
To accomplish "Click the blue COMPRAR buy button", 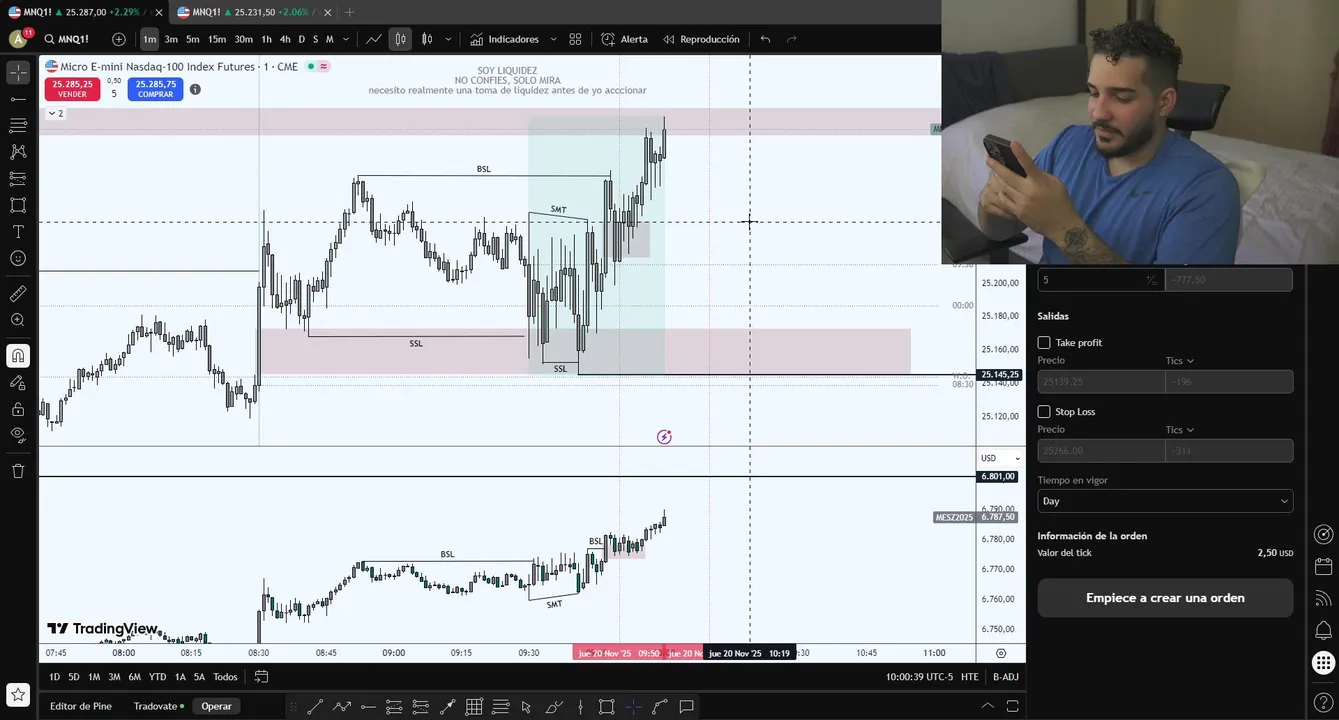I will coord(155,89).
